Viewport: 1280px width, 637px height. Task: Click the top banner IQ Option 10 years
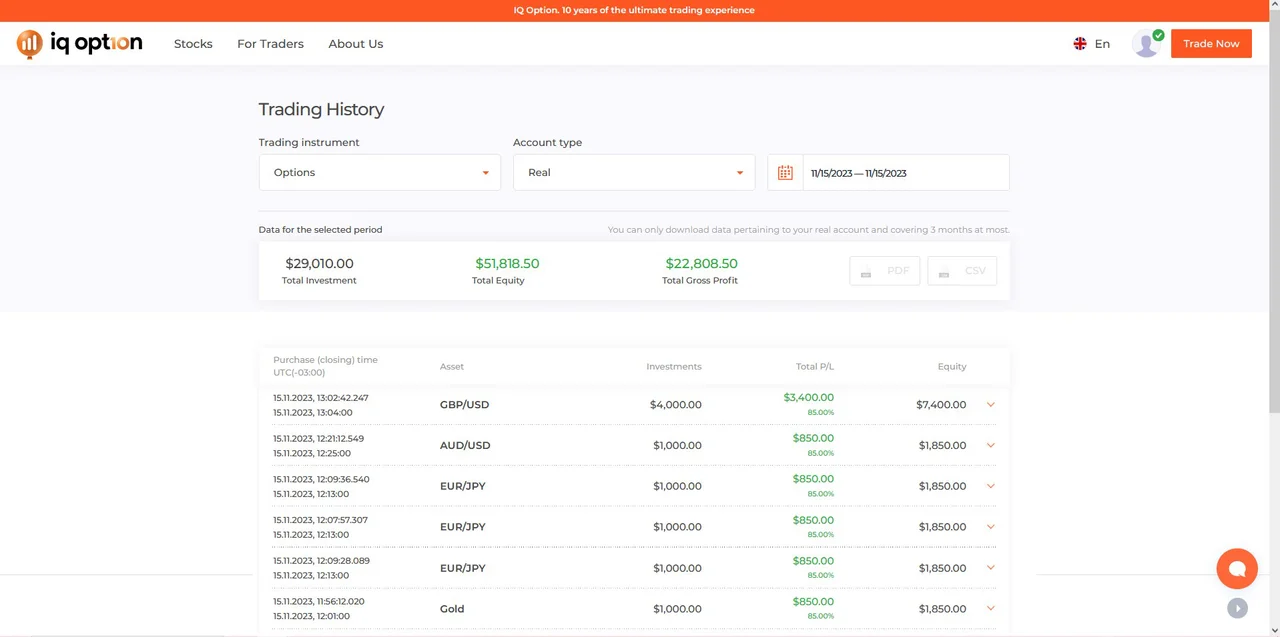pyautogui.click(x=634, y=10)
